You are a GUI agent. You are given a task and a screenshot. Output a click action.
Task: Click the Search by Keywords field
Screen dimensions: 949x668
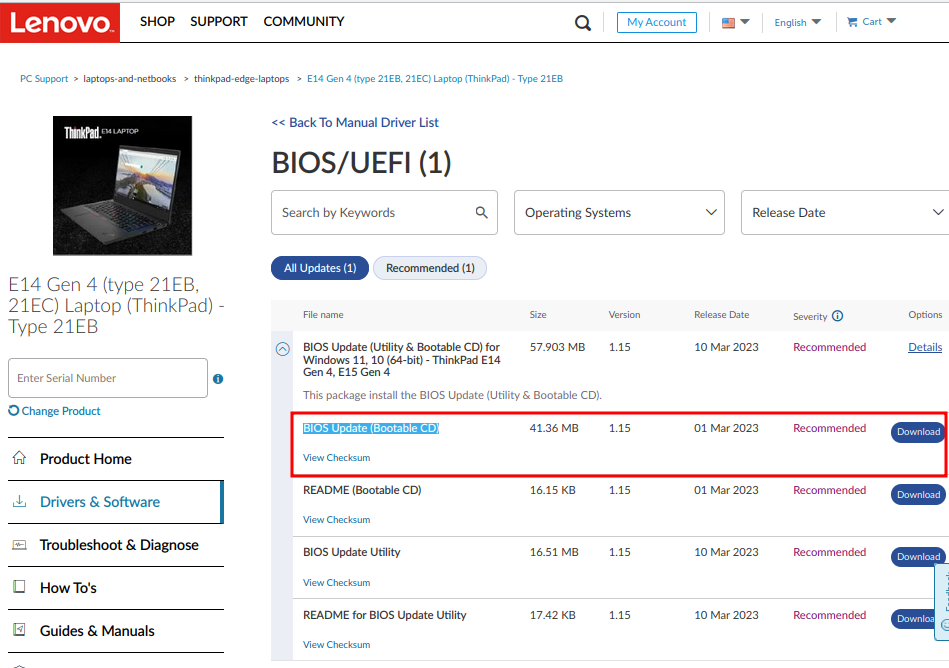pos(384,212)
